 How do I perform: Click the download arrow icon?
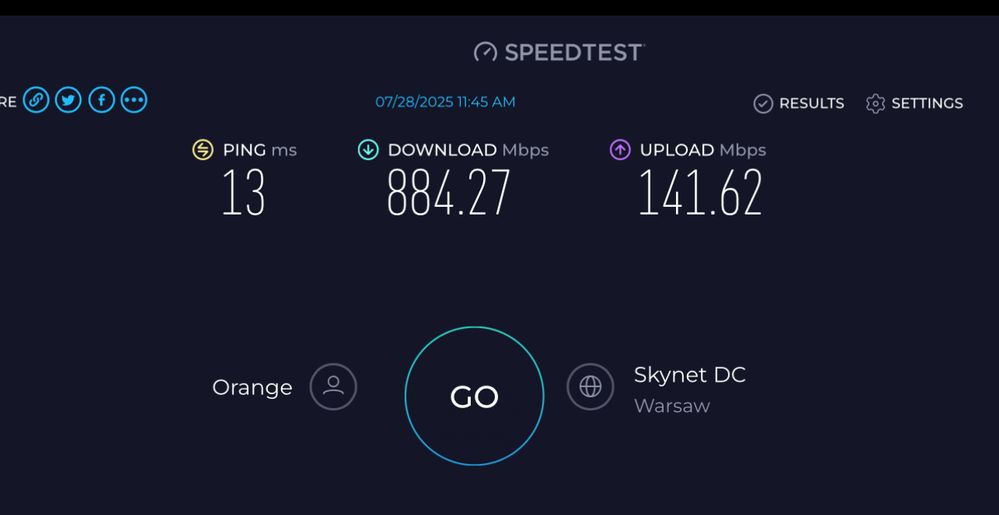coord(368,150)
